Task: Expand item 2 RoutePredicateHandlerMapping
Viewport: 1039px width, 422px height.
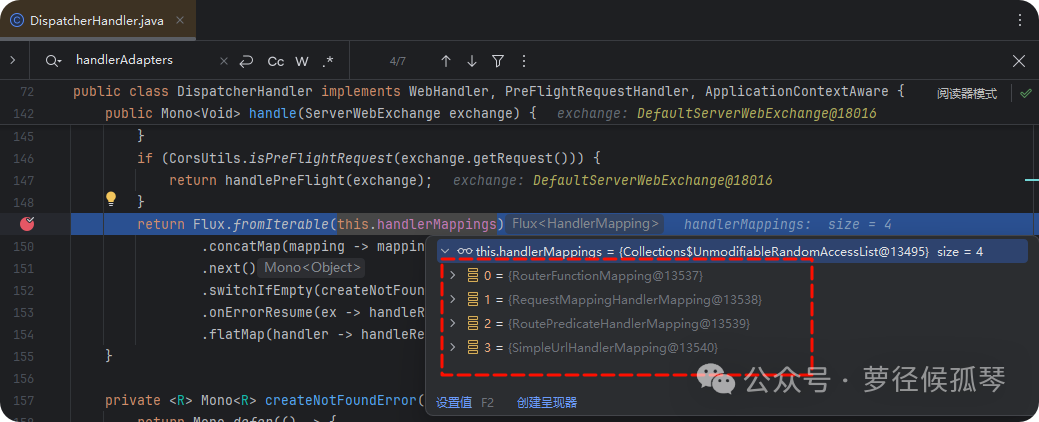Action: click(453, 323)
